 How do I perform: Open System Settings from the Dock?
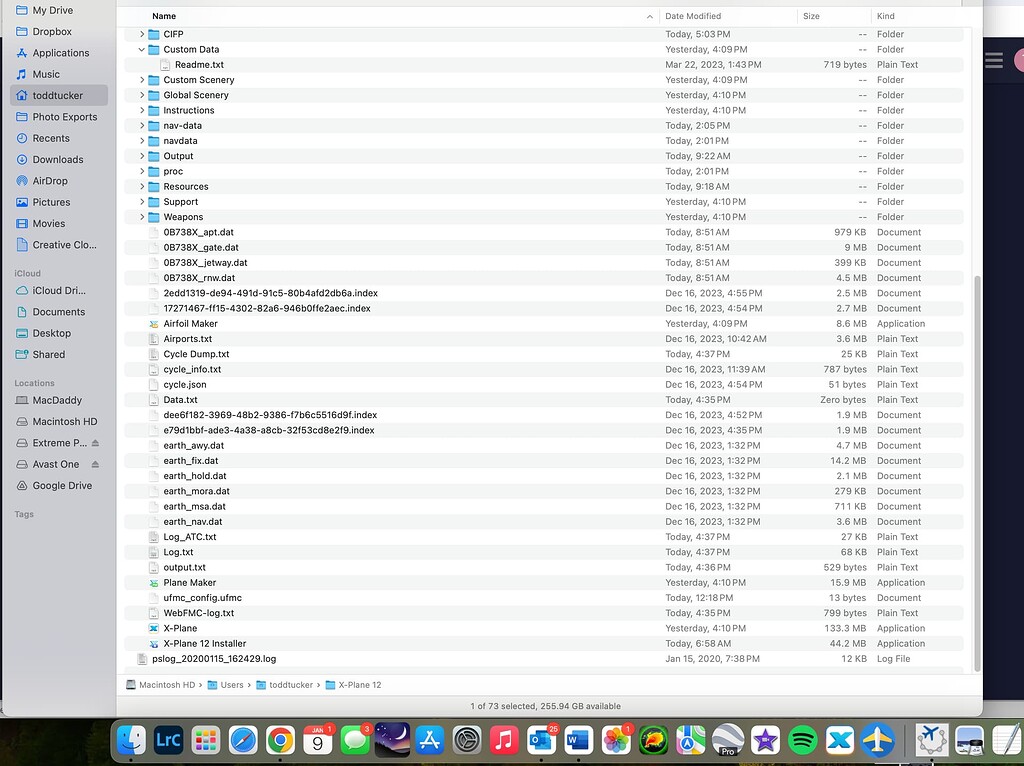click(467, 740)
